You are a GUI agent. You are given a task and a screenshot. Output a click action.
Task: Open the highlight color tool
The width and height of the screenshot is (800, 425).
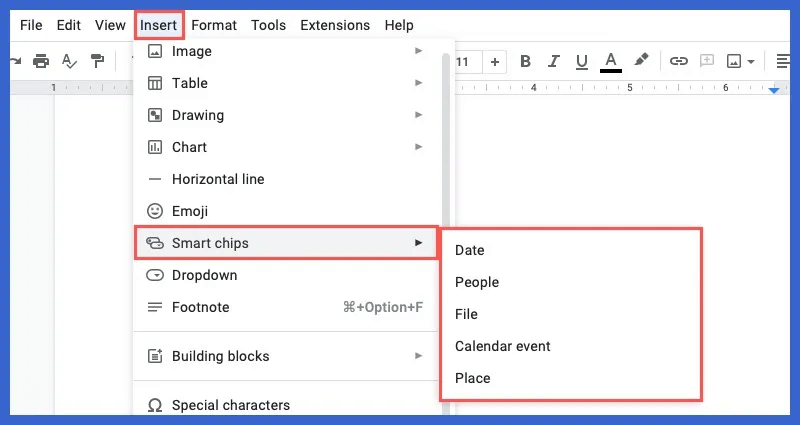point(641,60)
